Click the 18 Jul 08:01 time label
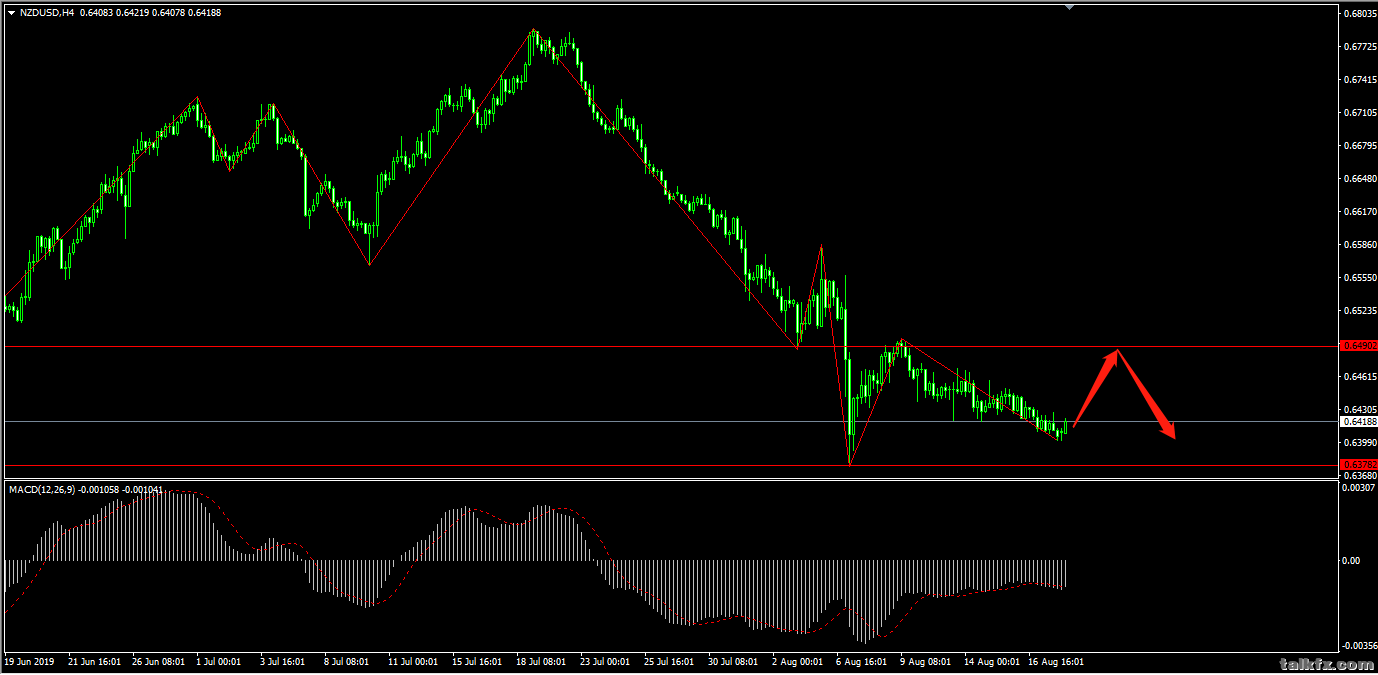This screenshot has height=675, width=1378. tap(540, 662)
